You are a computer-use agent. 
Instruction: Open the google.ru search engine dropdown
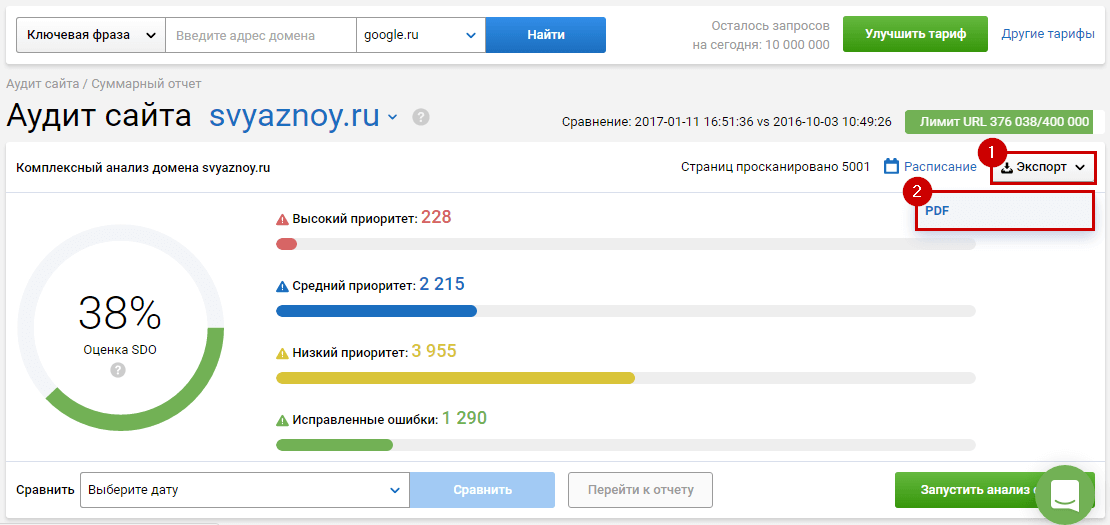click(420, 35)
